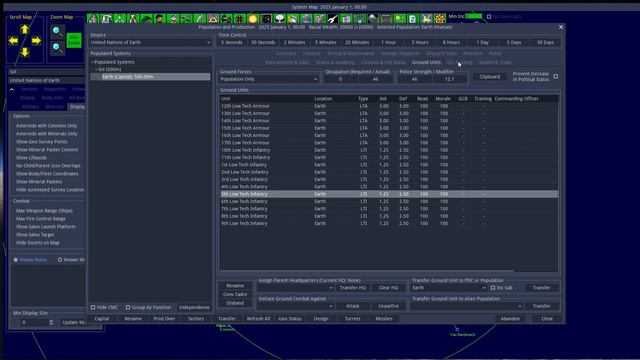The height and width of the screenshot is (360, 640).
Task: Collapse the sidebar tabs chevron
Action: tap(12, 89)
